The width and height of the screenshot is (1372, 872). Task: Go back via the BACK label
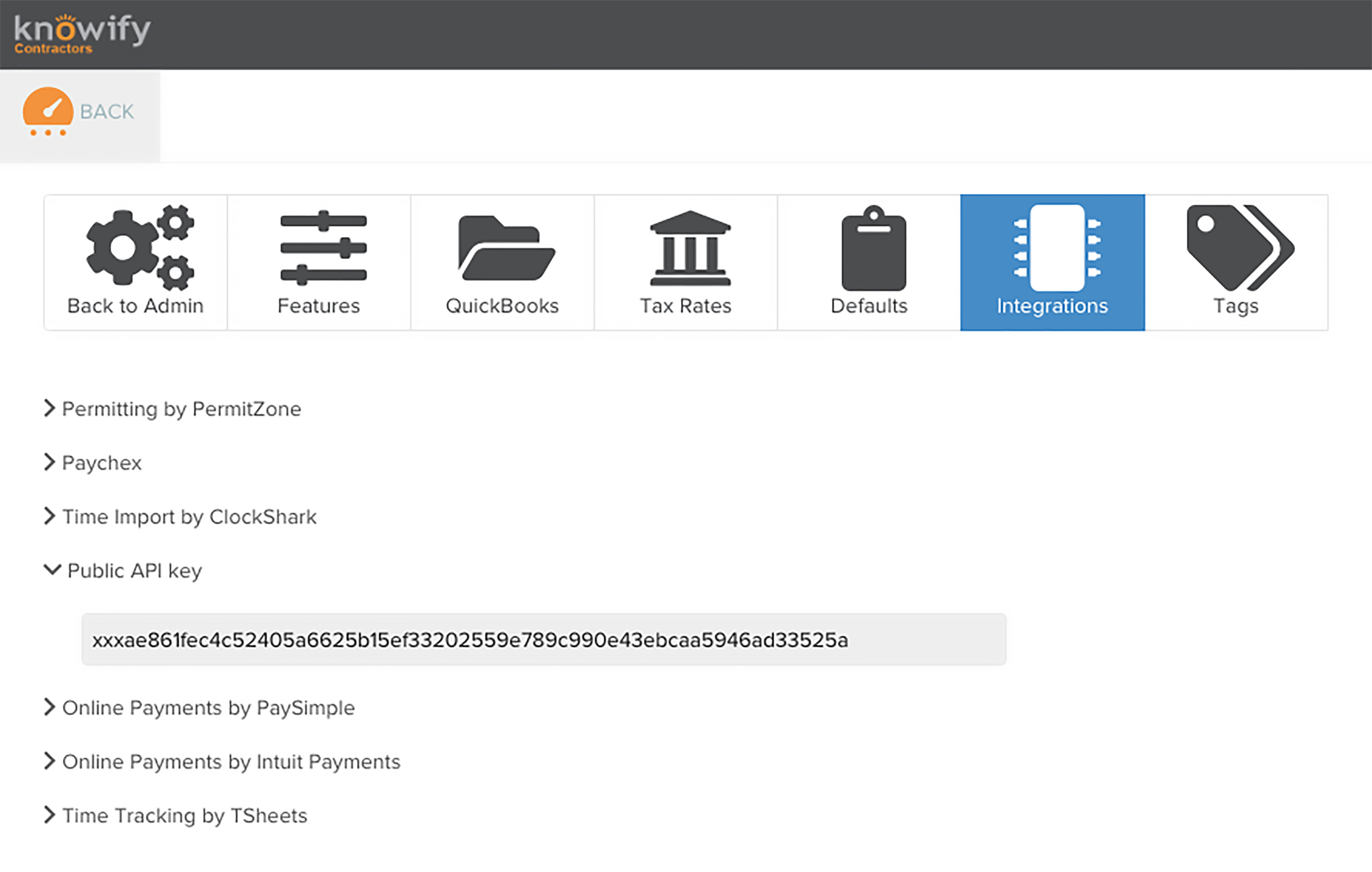pos(107,112)
